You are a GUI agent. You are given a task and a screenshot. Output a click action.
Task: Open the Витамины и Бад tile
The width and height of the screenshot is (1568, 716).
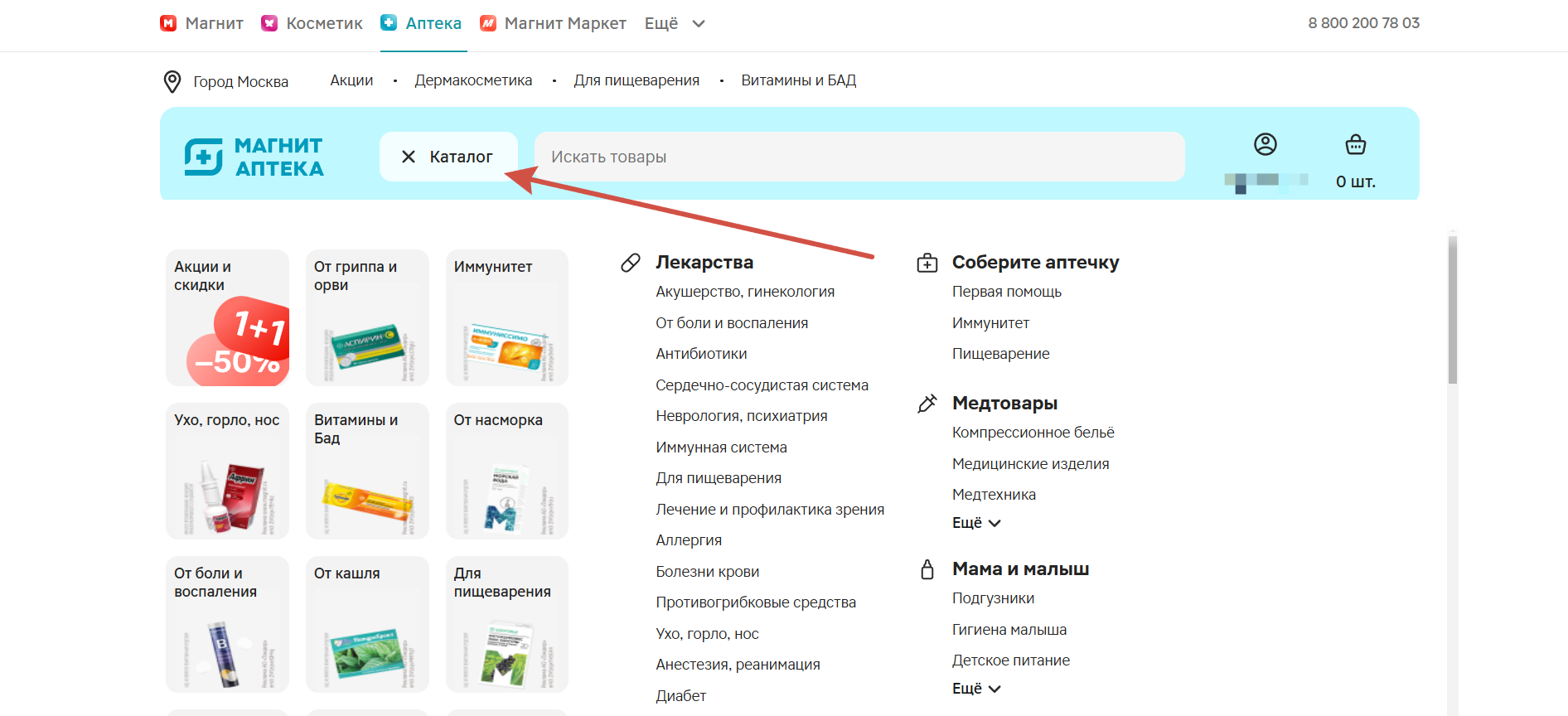click(x=367, y=471)
